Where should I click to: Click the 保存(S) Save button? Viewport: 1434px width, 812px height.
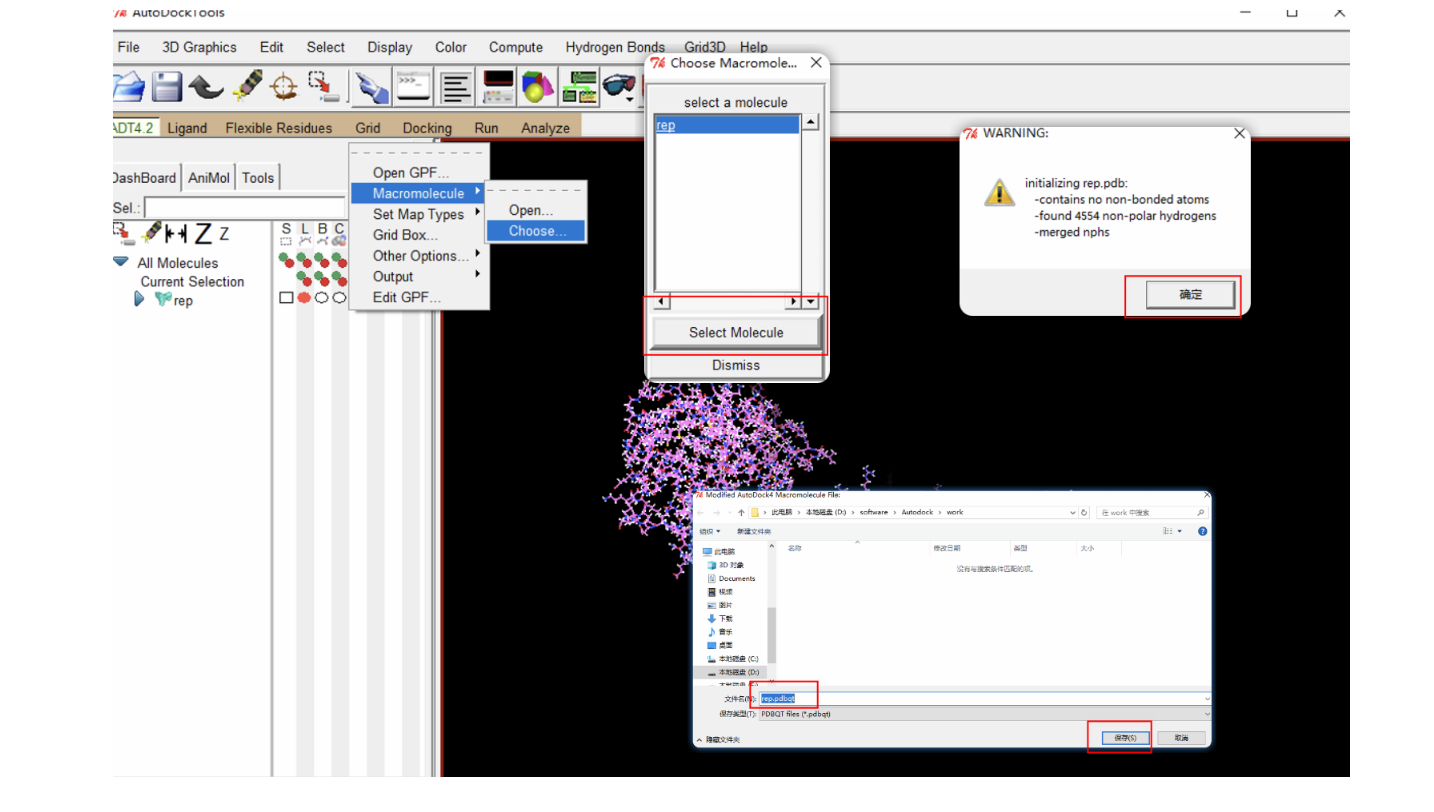pyautogui.click(x=1125, y=737)
